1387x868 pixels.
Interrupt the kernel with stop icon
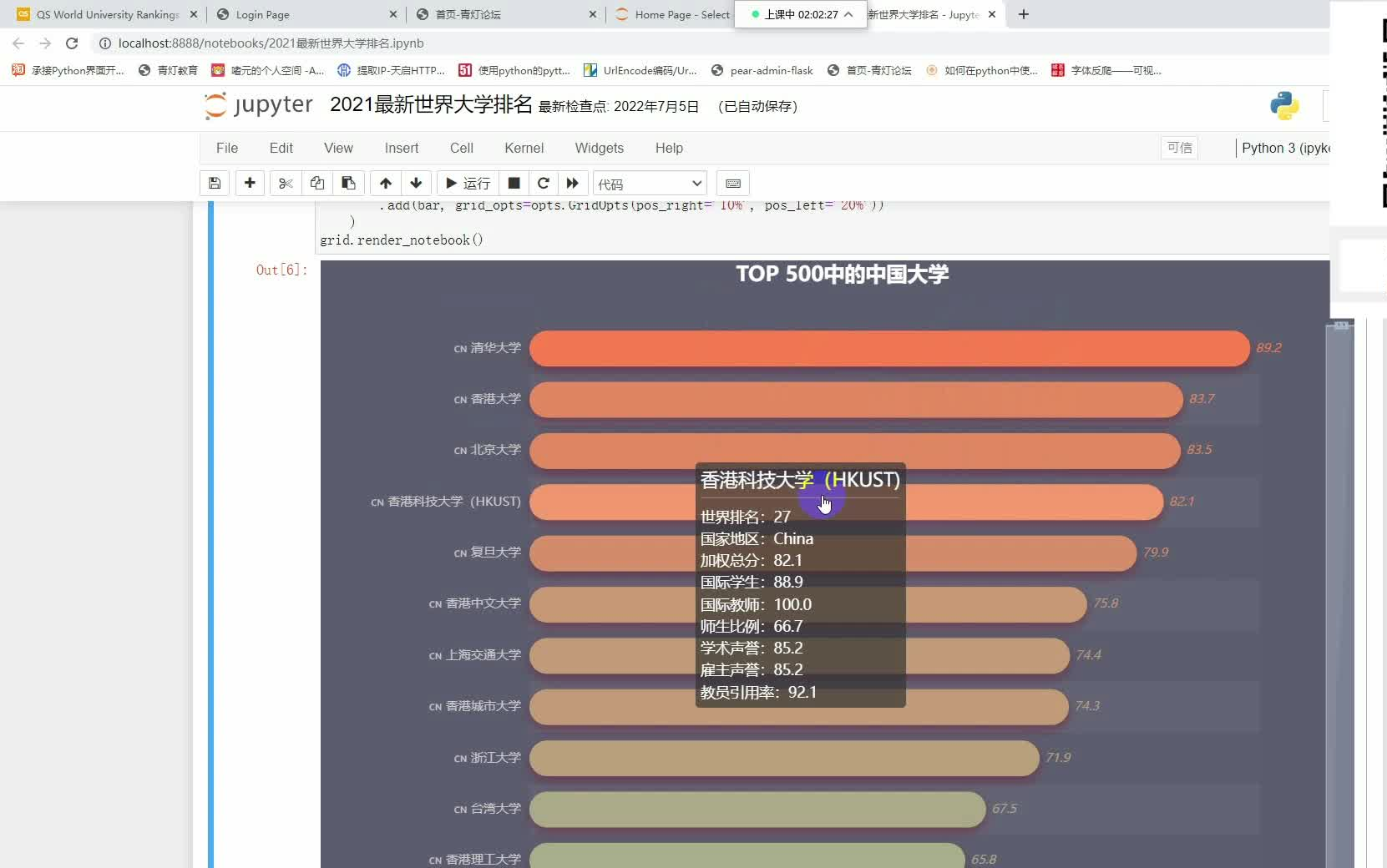(x=514, y=184)
